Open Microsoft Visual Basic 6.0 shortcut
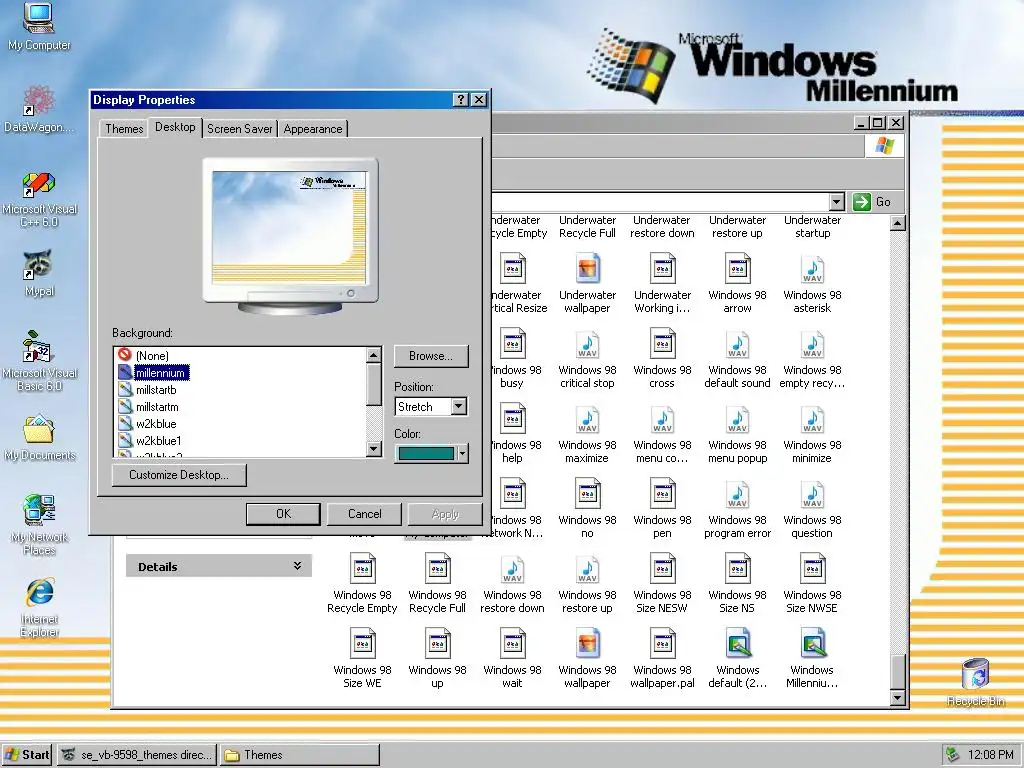 [x=39, y=361]
